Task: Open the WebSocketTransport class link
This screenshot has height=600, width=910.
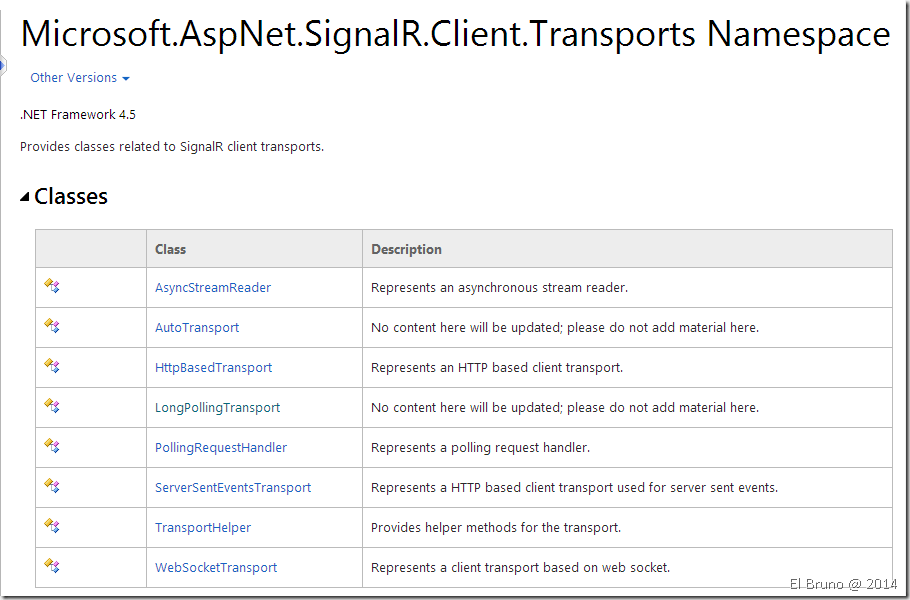Action: point(216,568)
